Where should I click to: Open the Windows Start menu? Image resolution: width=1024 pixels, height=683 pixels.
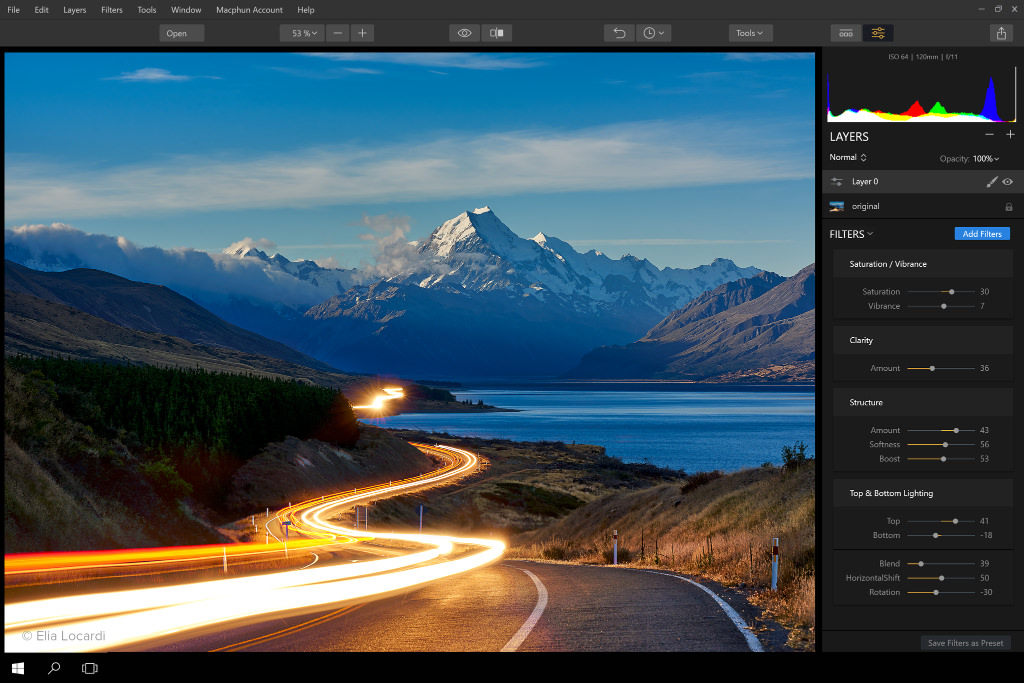tap(18, 668)
